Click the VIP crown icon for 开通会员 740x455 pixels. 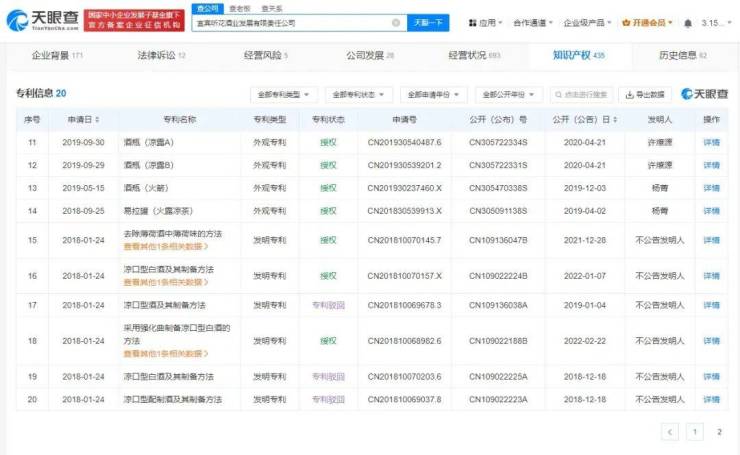(x=625, y=23)
